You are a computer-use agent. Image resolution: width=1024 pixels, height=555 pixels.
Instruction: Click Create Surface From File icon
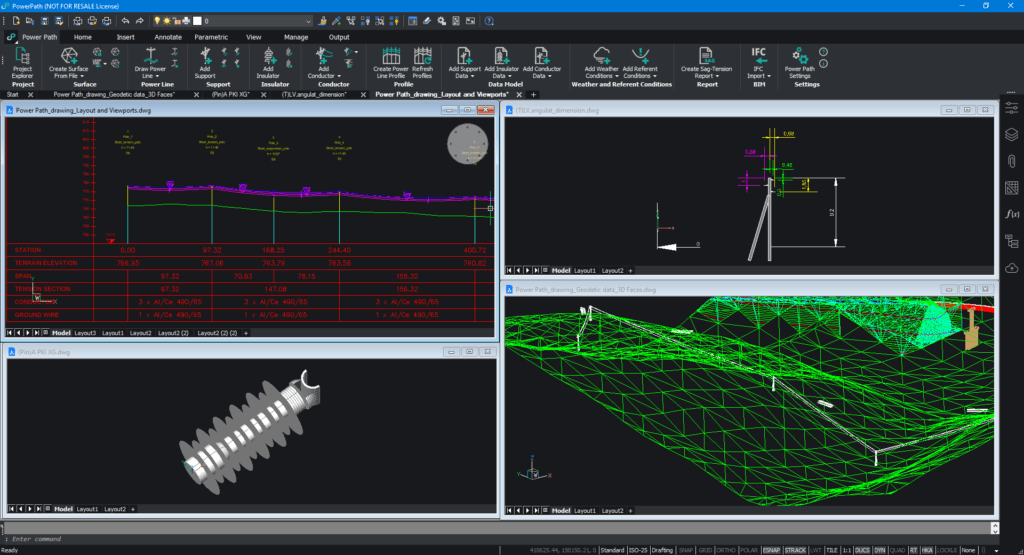click(x=68, y=56)
